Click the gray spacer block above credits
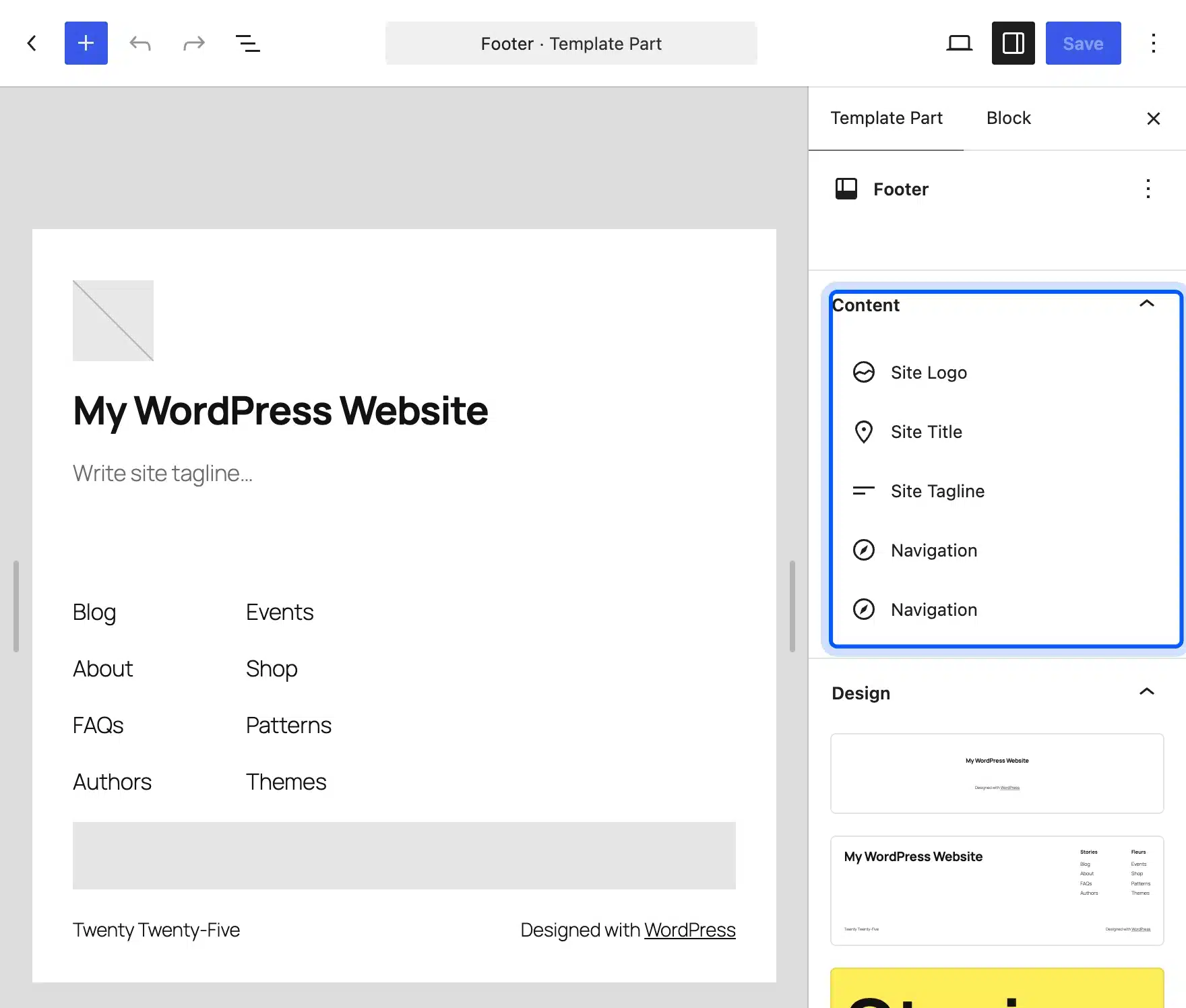Viewport: 1186px width, 1008px height. [404, 856]
